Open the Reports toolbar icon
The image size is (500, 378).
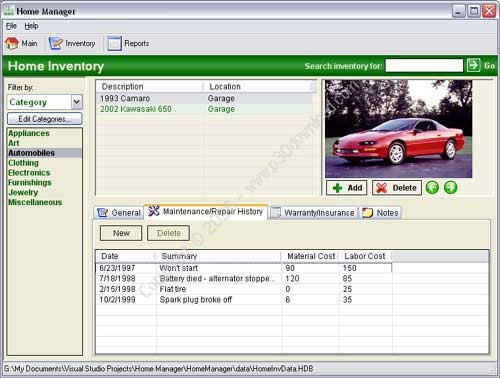click(114, 43)
